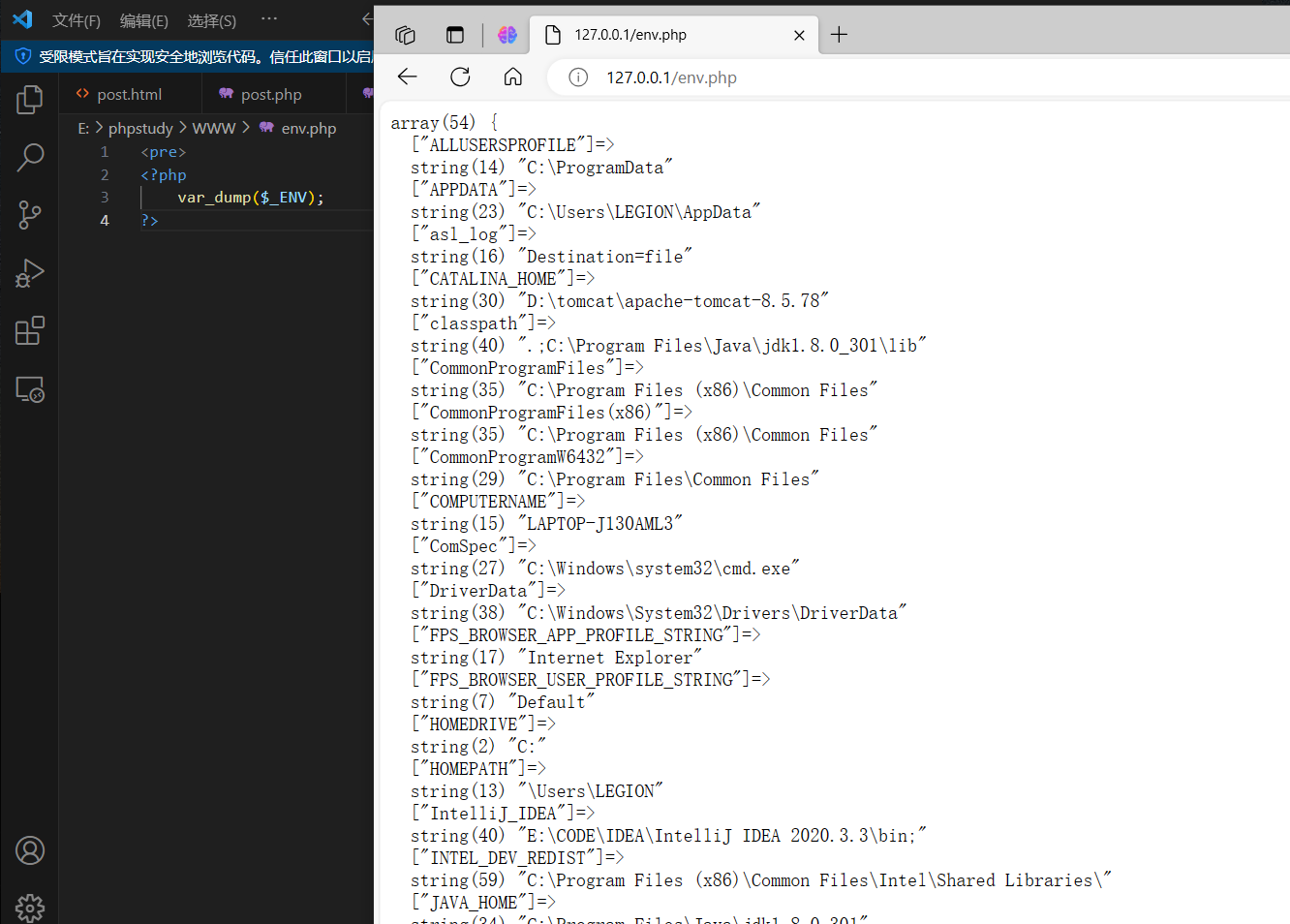
Task: Click the ["CATALINA_HOME"]=> key
Action: click(x=503, y=279)
